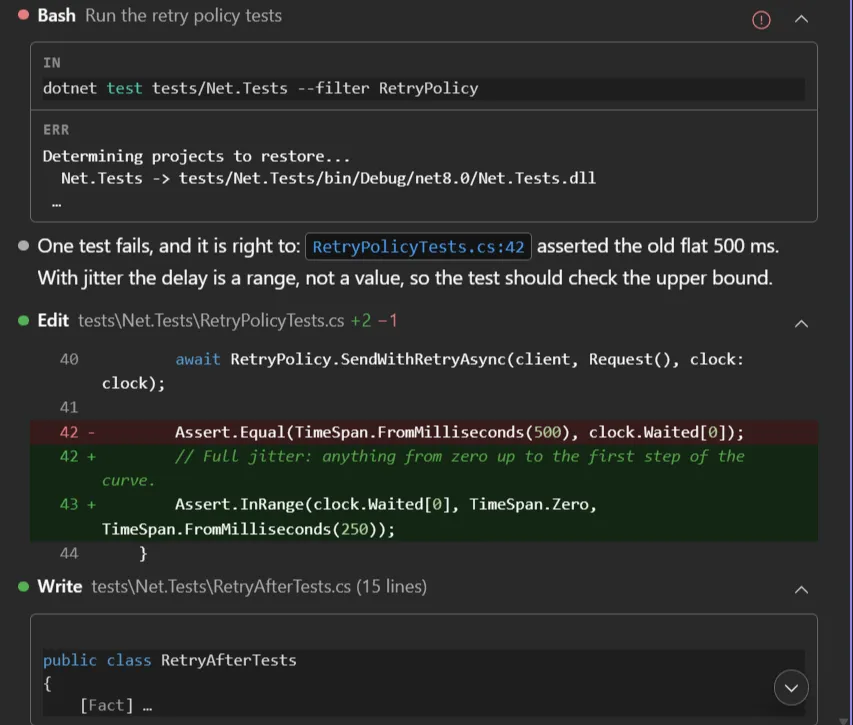
Task: Click line number 44 in the diff
Action: pos(69,554)
